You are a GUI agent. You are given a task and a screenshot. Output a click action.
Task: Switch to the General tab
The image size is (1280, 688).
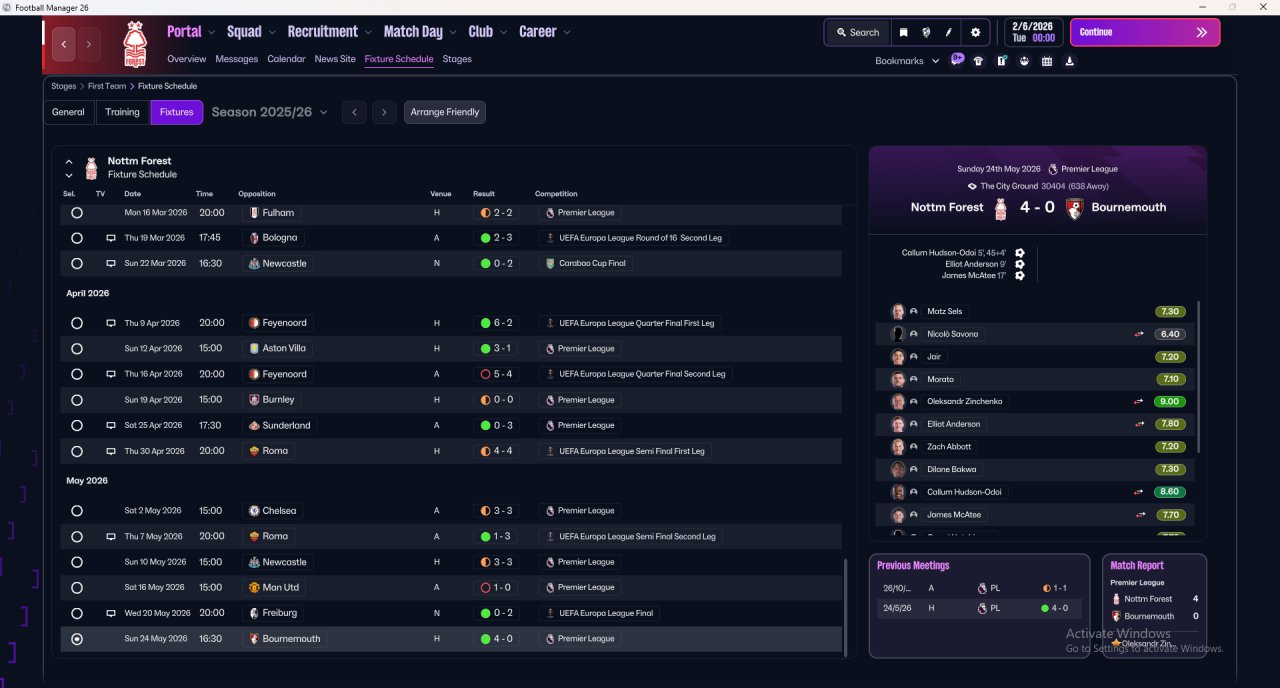pyautogui.click(x=68, y=112)
